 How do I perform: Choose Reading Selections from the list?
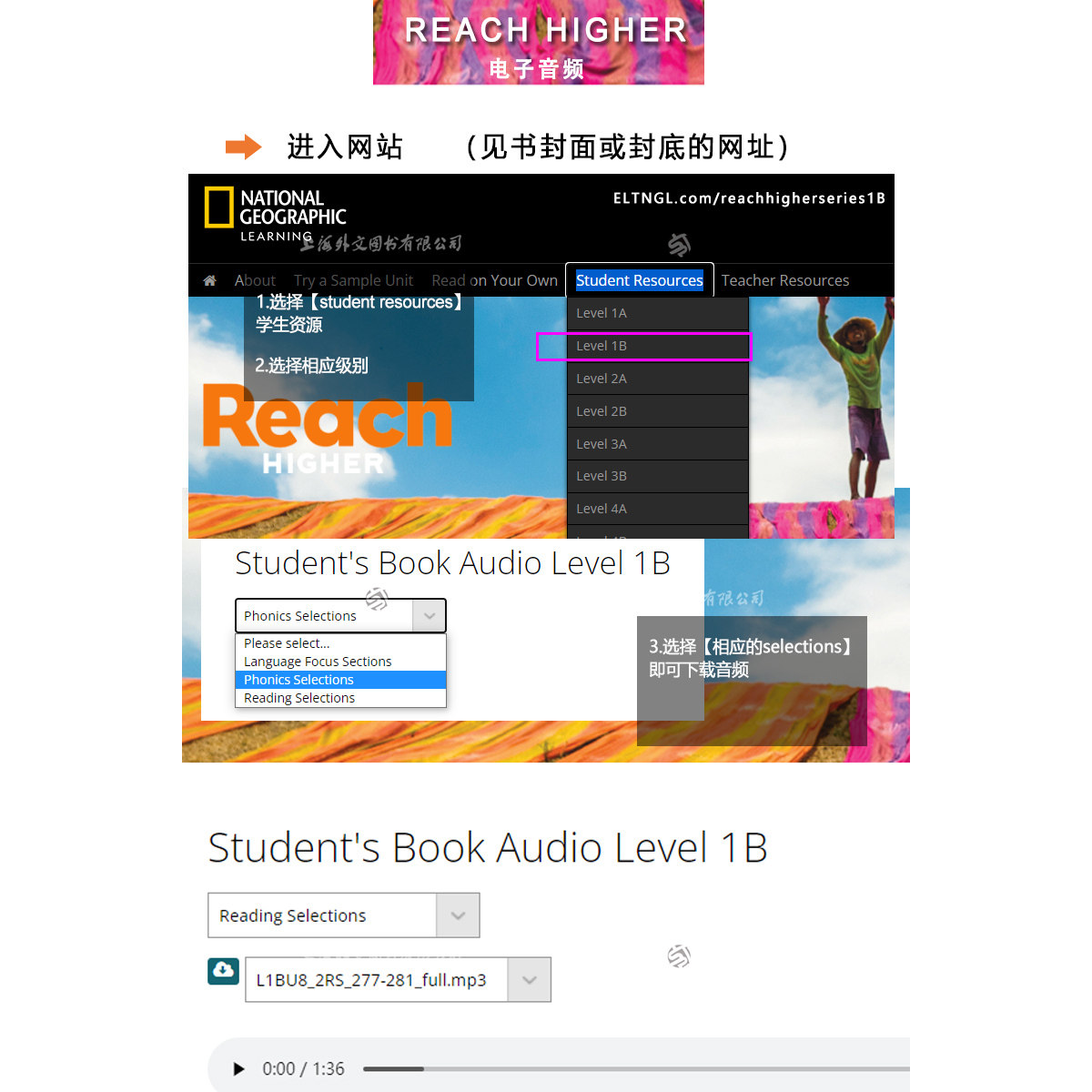pyautogui.click(x=340, y=698)
